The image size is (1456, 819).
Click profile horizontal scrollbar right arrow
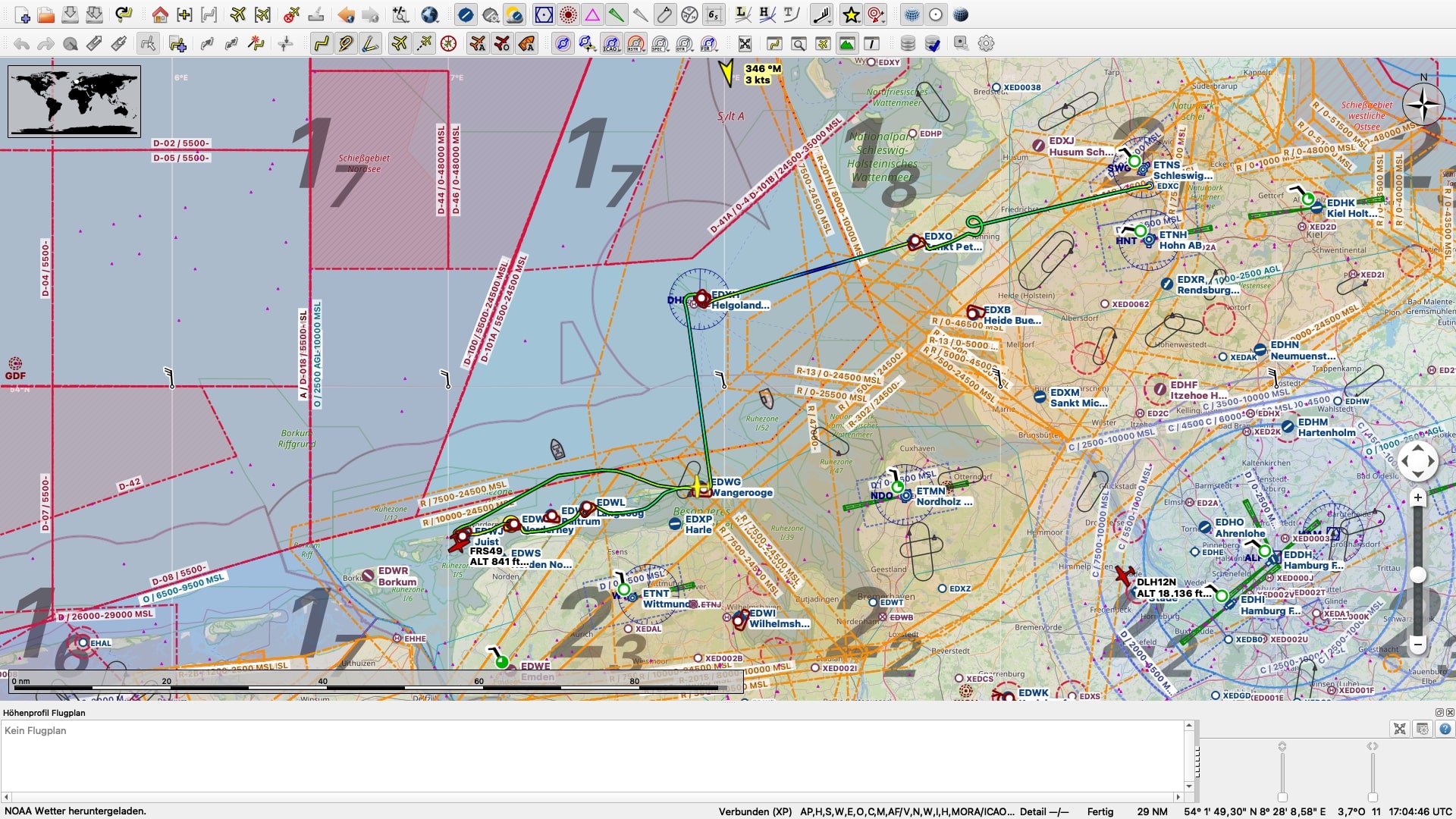(x=1178, y=797)
